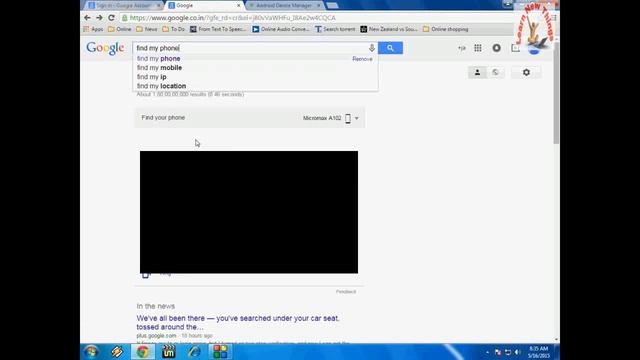640x360 pixels.
Task: Go back with the browser back arrow
Action: [x=87, y=18]
